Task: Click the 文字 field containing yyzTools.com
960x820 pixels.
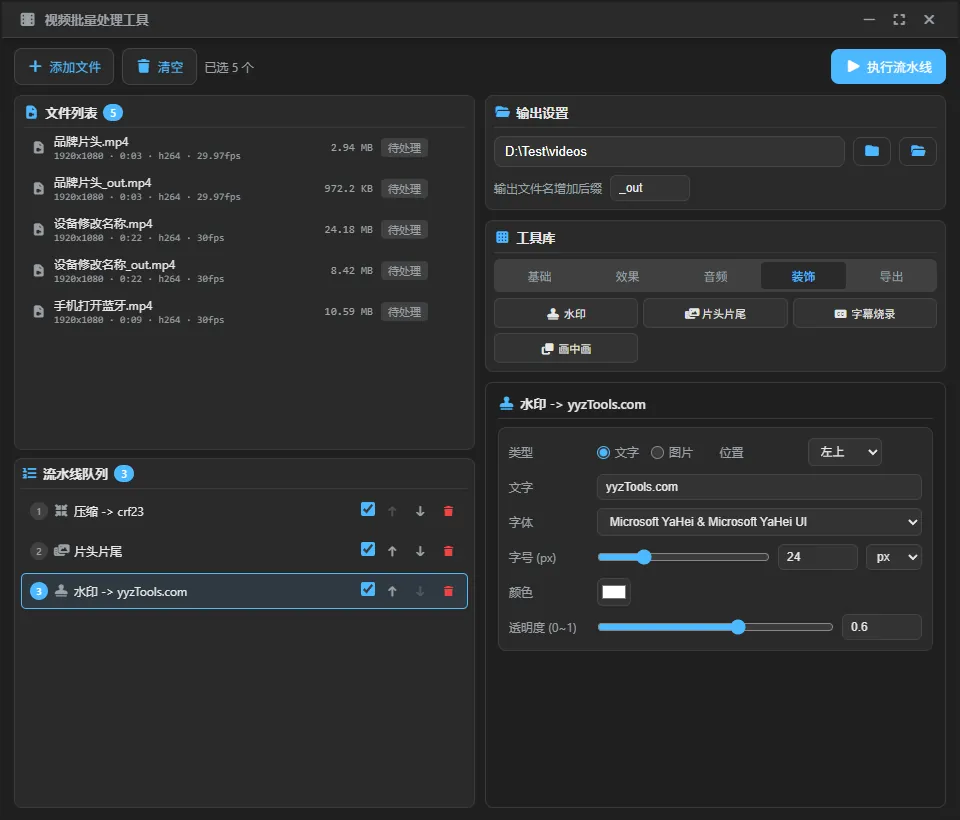Action: pos(759,487)
